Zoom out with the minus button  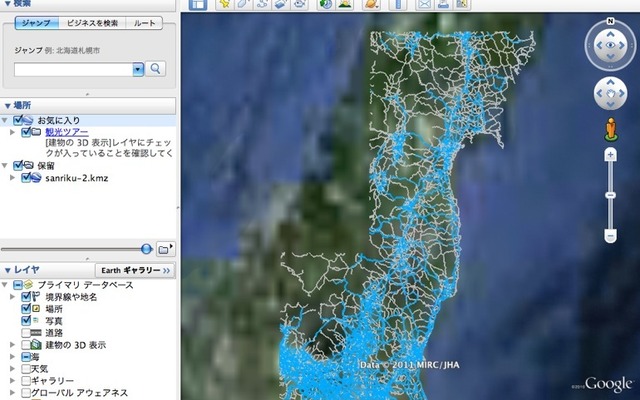[x=611, y=236]
